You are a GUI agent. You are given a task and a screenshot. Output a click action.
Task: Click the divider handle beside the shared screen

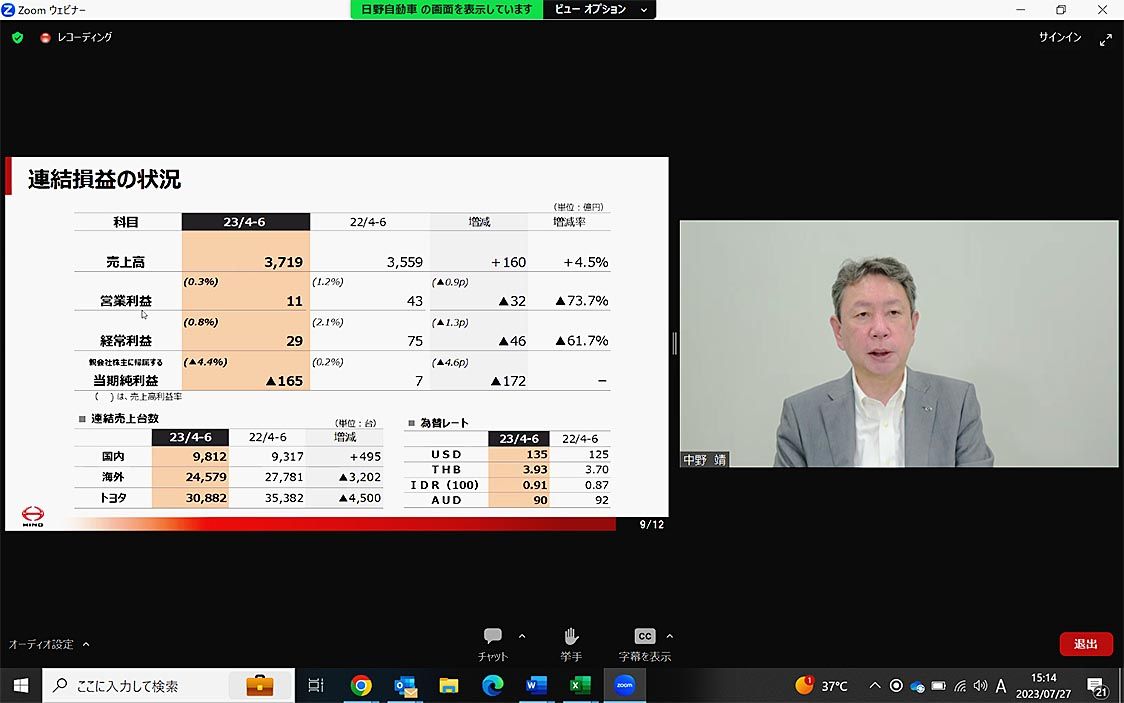click(674, 343)
